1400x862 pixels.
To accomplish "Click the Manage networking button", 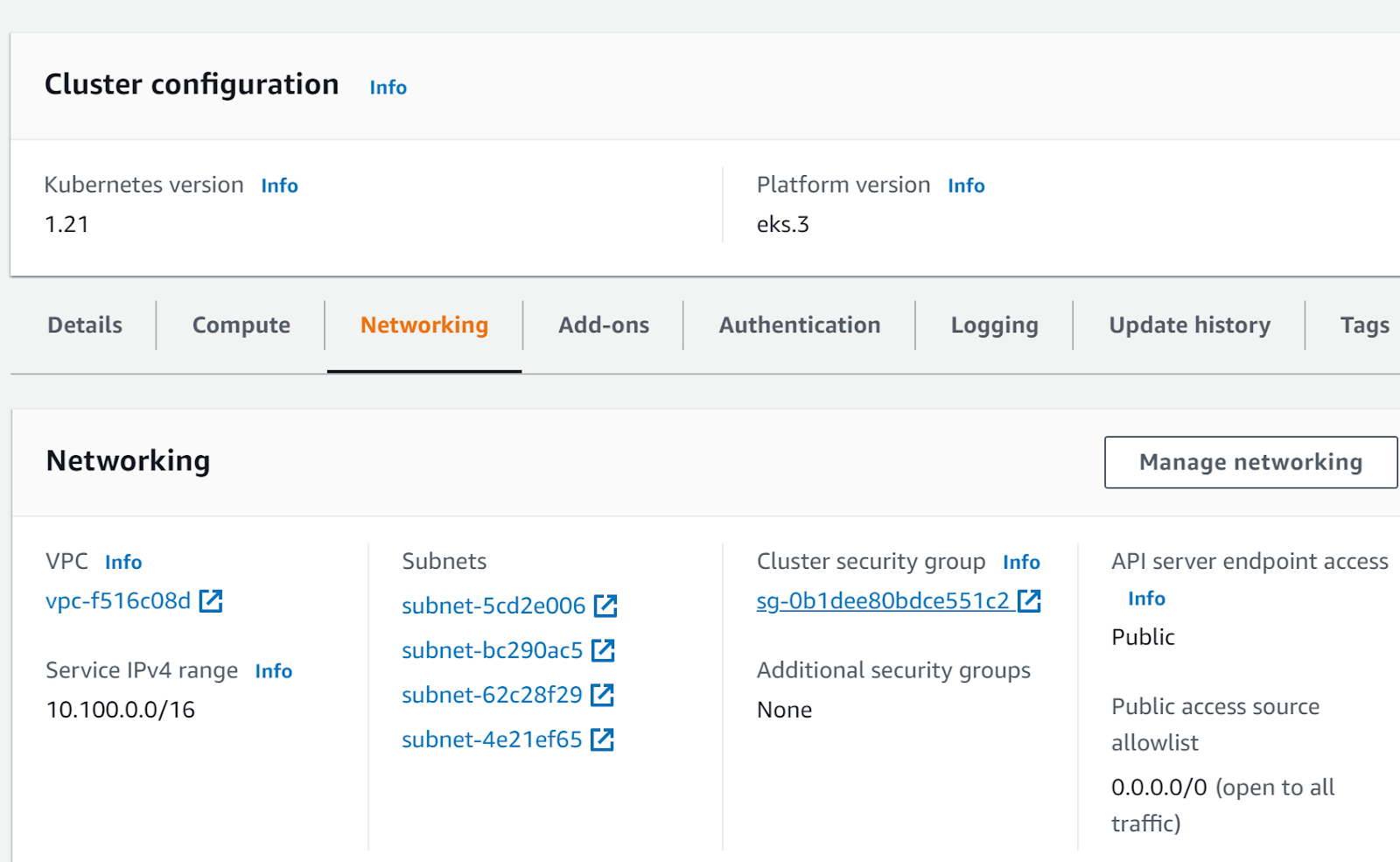I will (x=1249, y=462).
